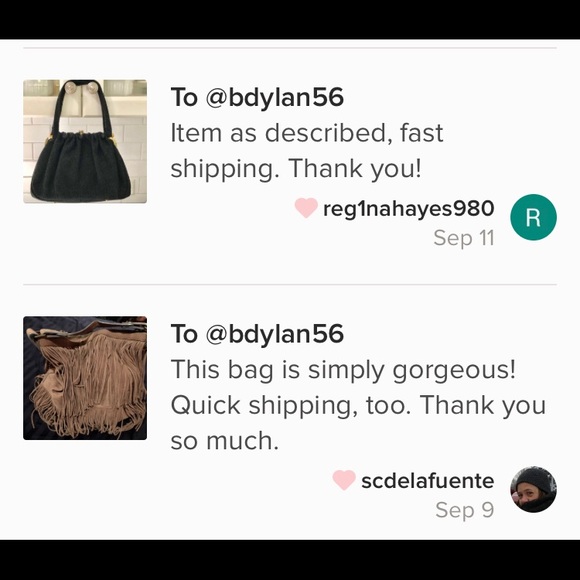
Task: Open @bdylan56 mention in second review
Action: coord(274,334)
